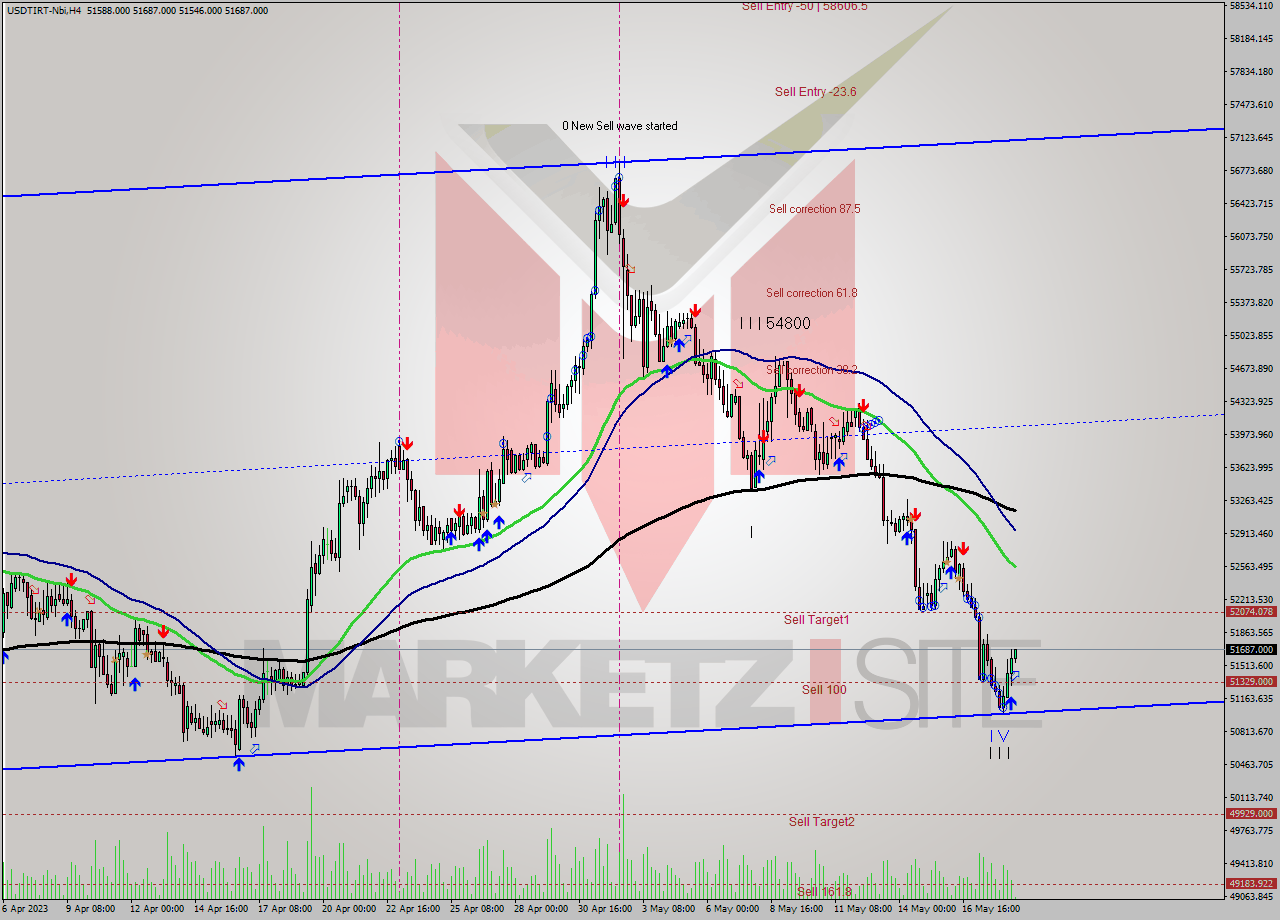The image size is (1280, 920).
Task: Click the 'Sell Target1' label
Action: (816, 620)
